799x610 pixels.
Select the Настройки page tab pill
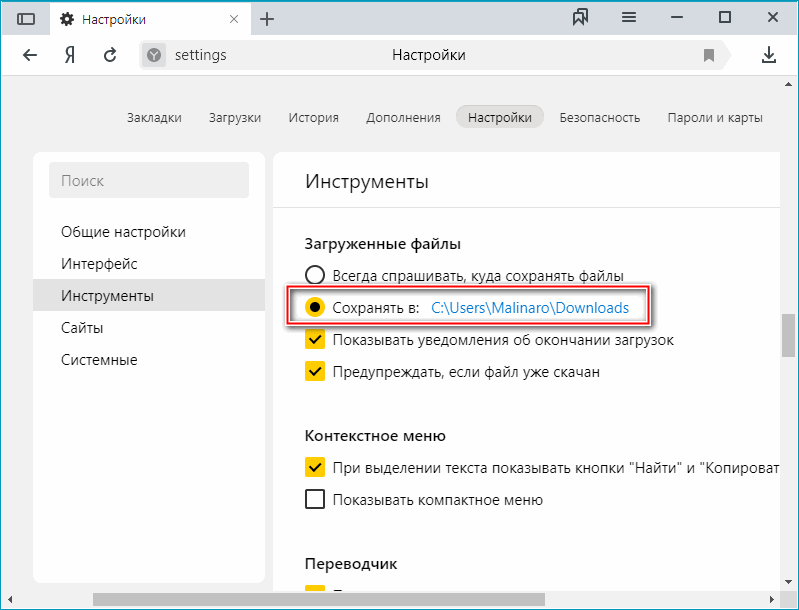499,117
